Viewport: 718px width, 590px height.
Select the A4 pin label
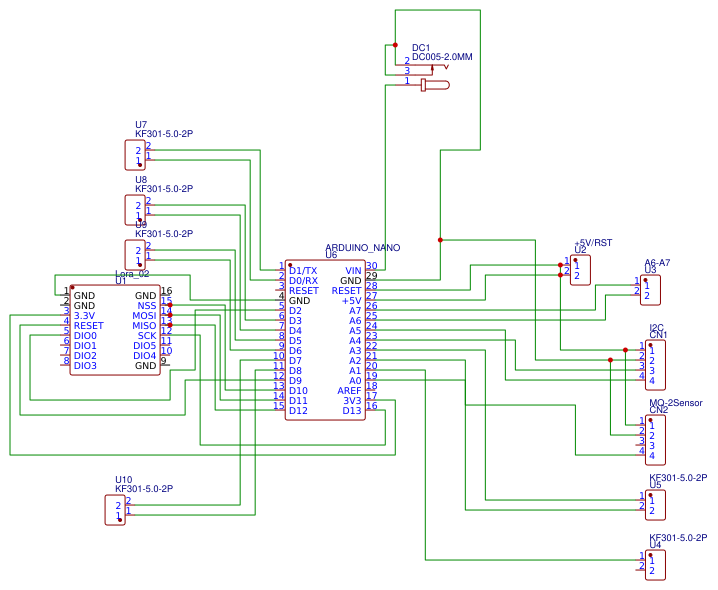pyautogui.click(x=355, y=341)
